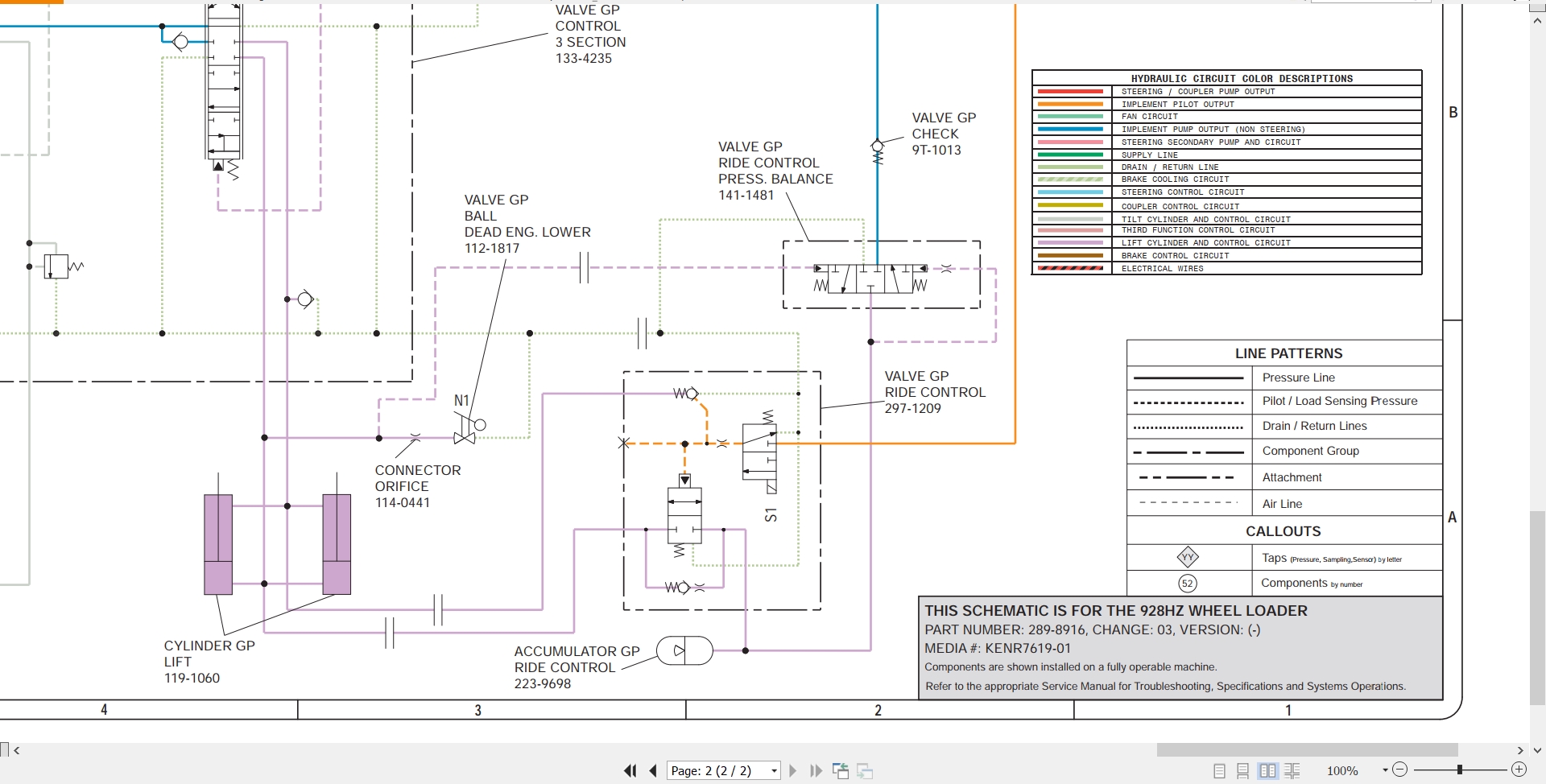
Task: Click the 'BRAKE CONTROL CIRCUIT' legend entry
Action: 1175,256
